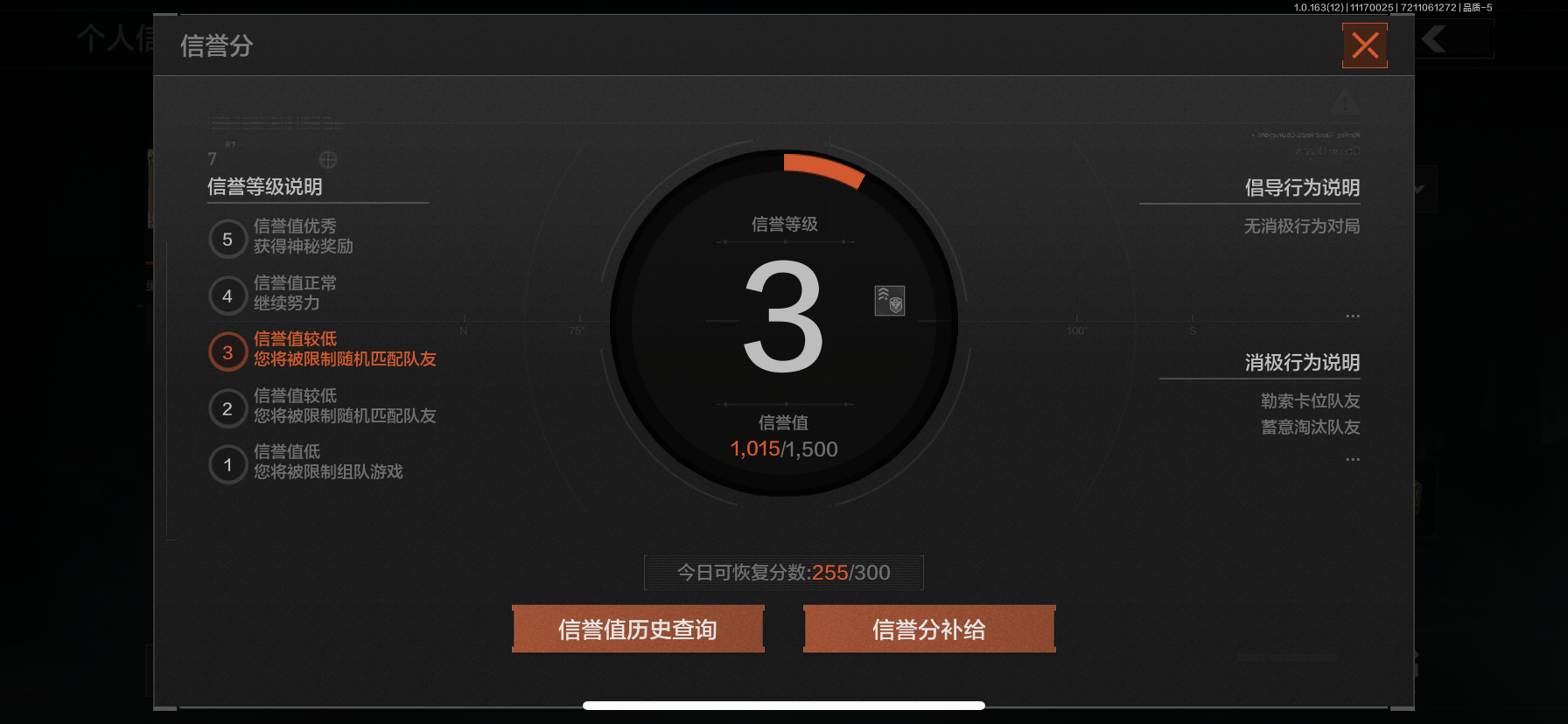Select the level 4 circle icon
The width and height of the screenshot is (1568, 724).
tap(227, 296)
